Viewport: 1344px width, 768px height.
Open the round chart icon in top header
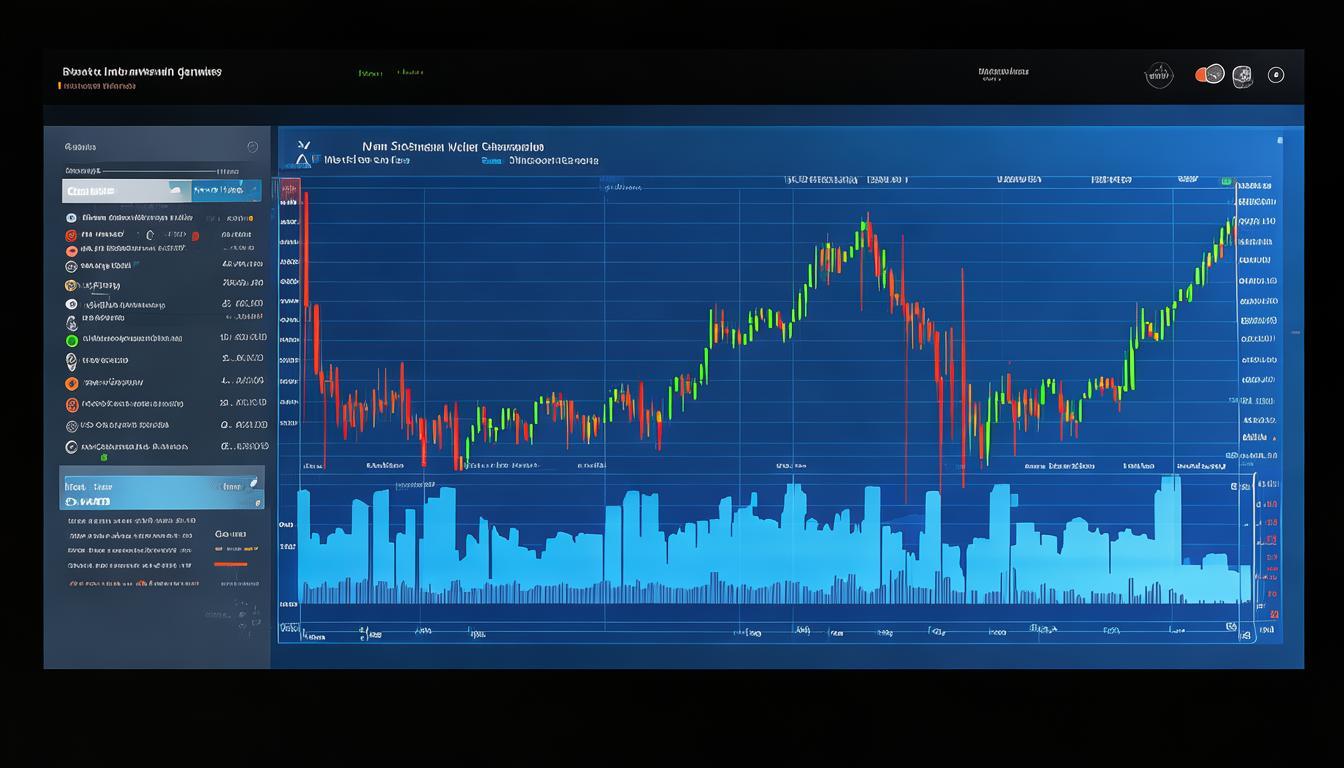tap(1159, 75)
